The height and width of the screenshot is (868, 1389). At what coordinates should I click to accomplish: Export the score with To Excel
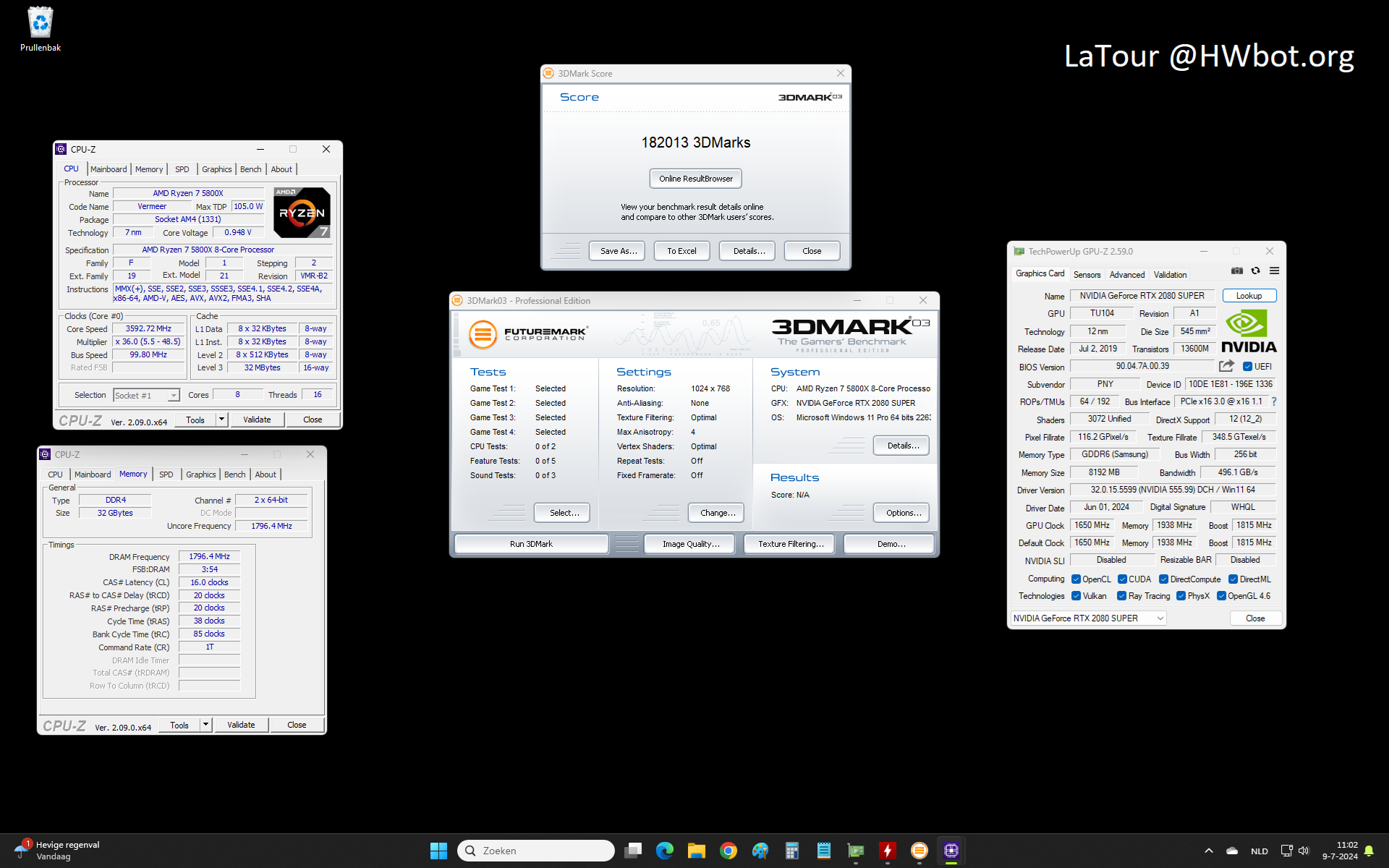pos(681,251)
